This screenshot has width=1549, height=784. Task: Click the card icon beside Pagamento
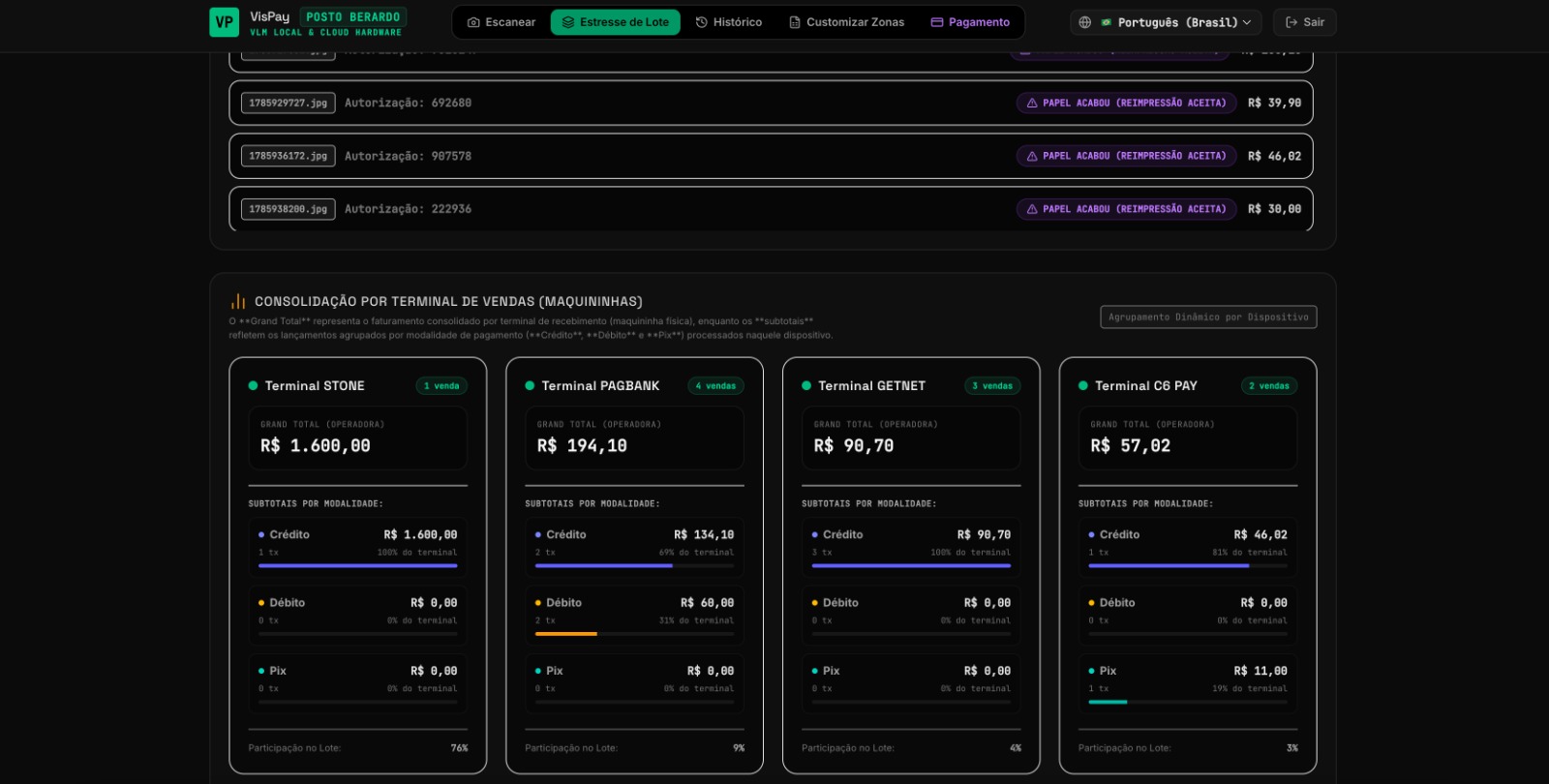point(937,22)
